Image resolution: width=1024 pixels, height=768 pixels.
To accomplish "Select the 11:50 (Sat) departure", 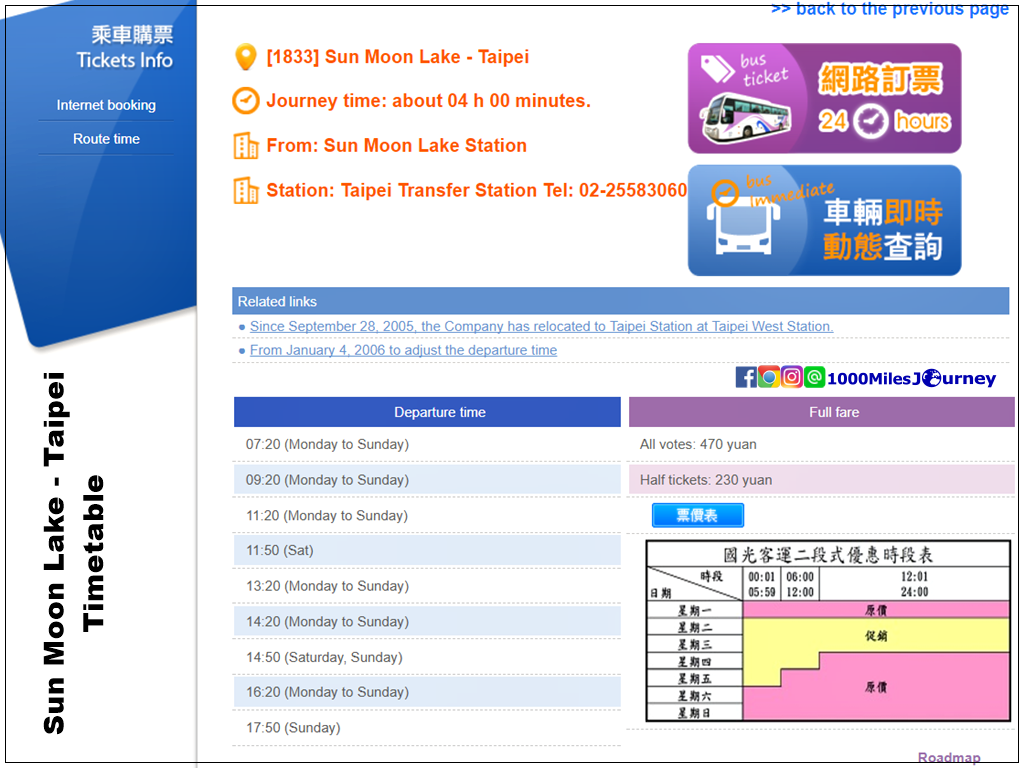I will 427,551.
